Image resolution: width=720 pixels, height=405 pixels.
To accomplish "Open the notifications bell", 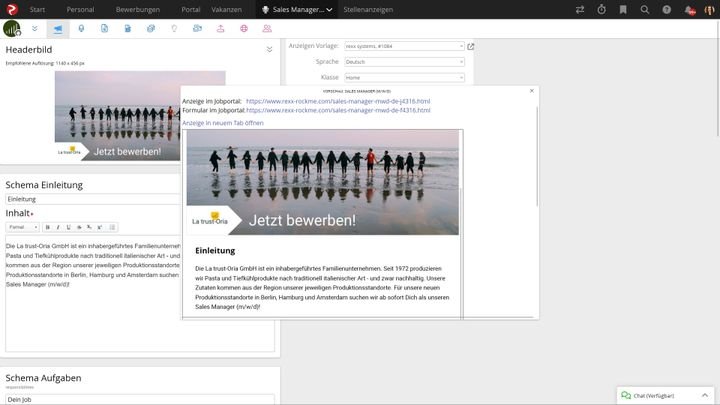I will 689,9.
